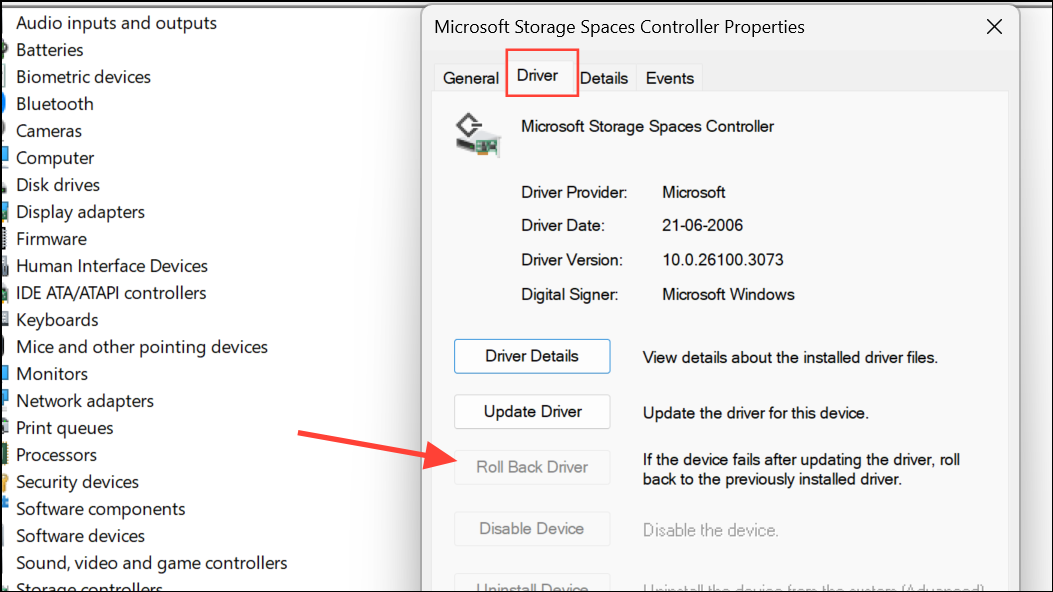1053x592 pixels.
Task: Click the Roll Back Driver button
Action: 532,467
